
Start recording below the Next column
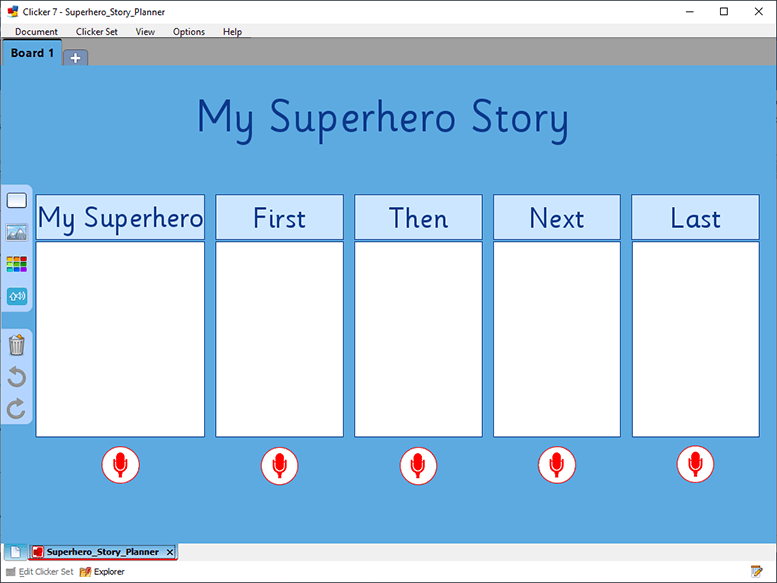[x=557, y=465]
